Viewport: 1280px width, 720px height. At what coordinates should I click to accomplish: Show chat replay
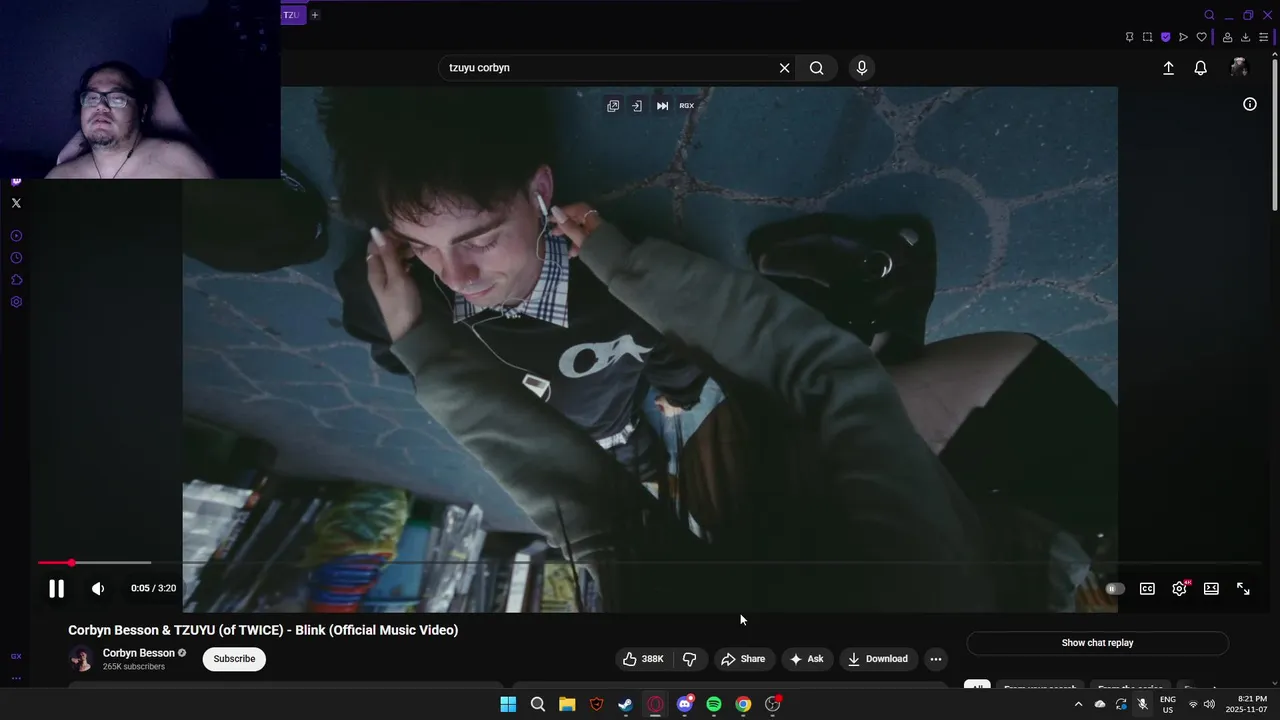point(1097,643)
